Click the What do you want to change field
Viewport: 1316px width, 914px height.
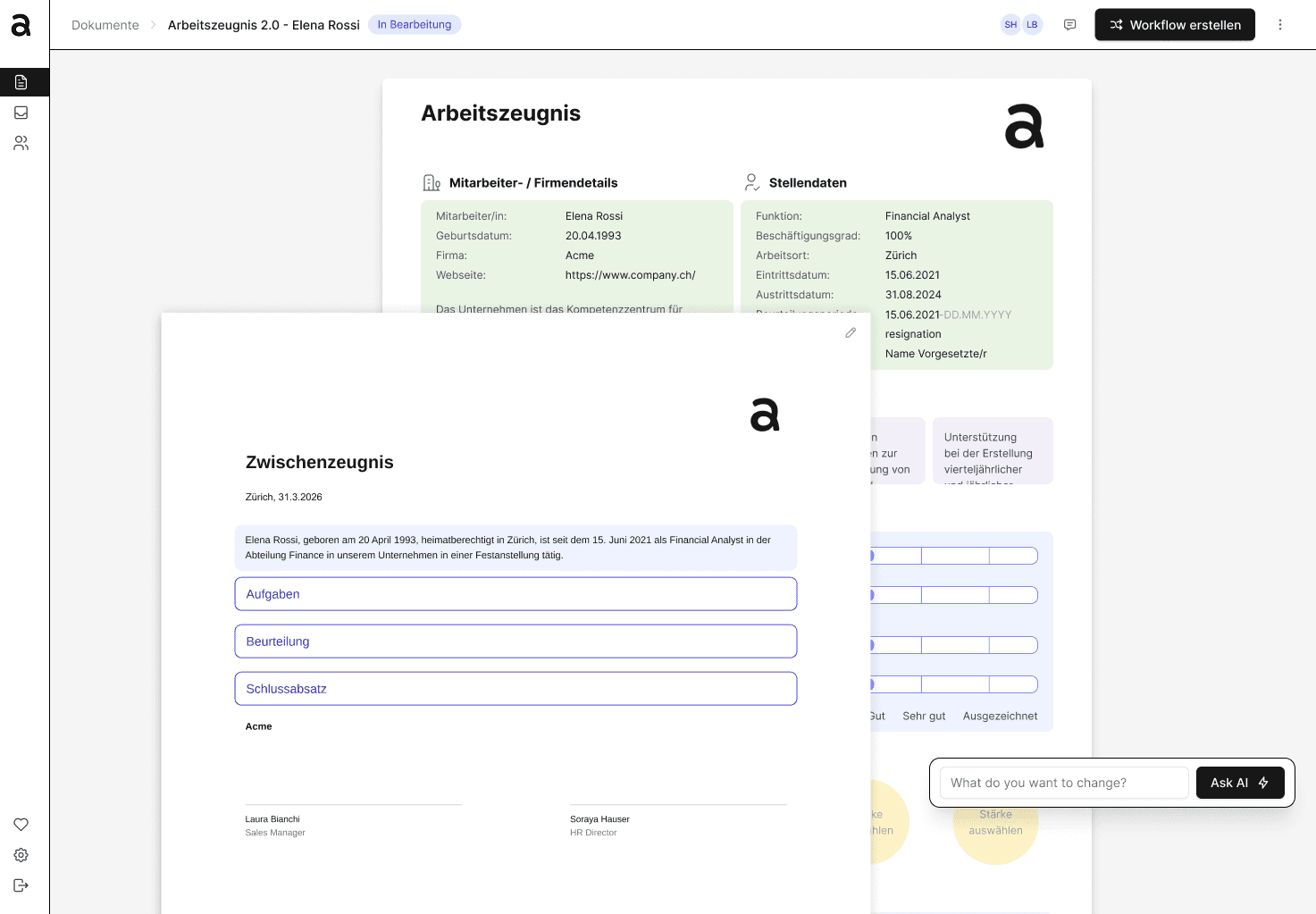click(1064, 783)
